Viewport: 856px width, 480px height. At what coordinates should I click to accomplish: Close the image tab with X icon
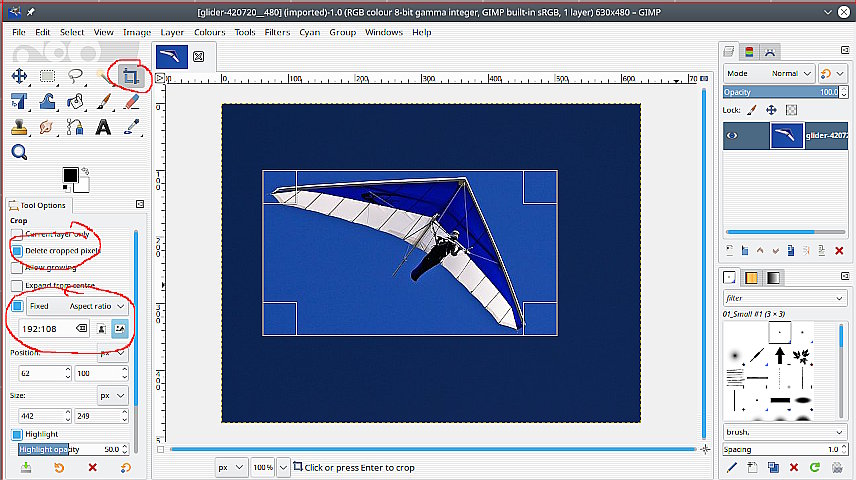point(199,57)
